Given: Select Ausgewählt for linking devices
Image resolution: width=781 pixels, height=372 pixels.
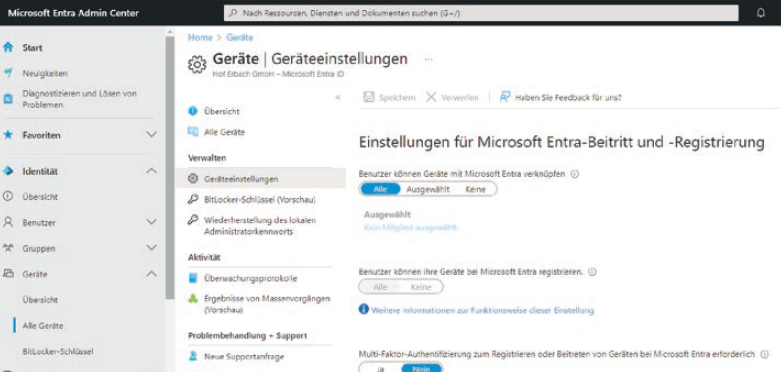Looking at the screenshot, I should (428, 189).
